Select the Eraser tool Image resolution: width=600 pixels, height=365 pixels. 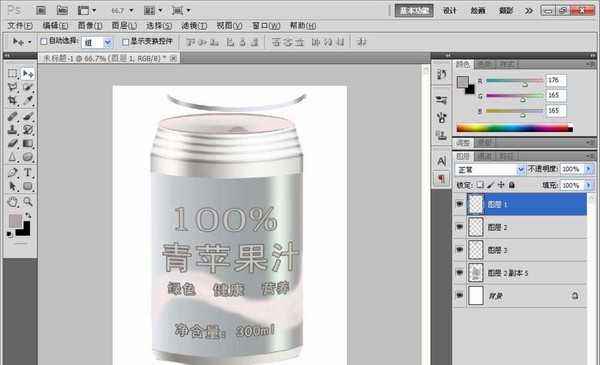(x=13, y=143)
